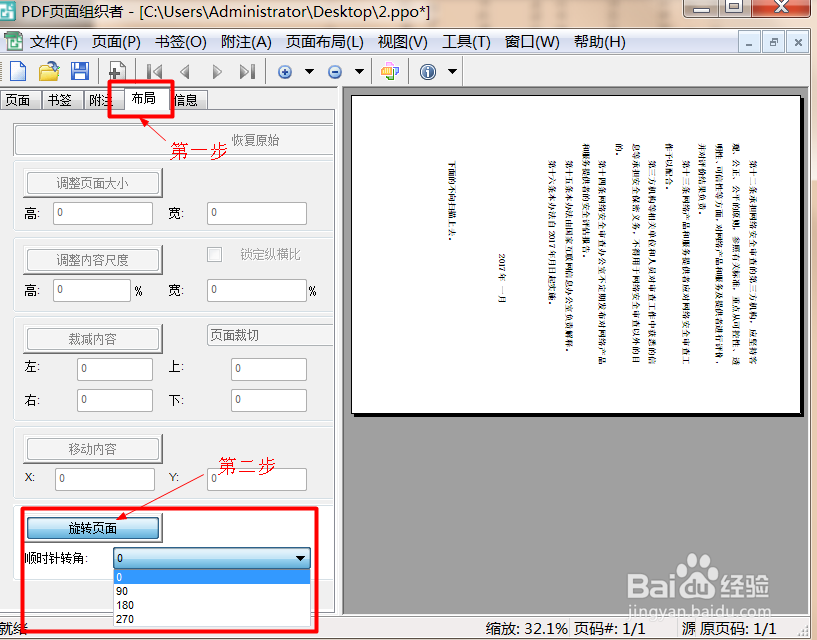Open the clockwise angle combo box

pos(212,558)
